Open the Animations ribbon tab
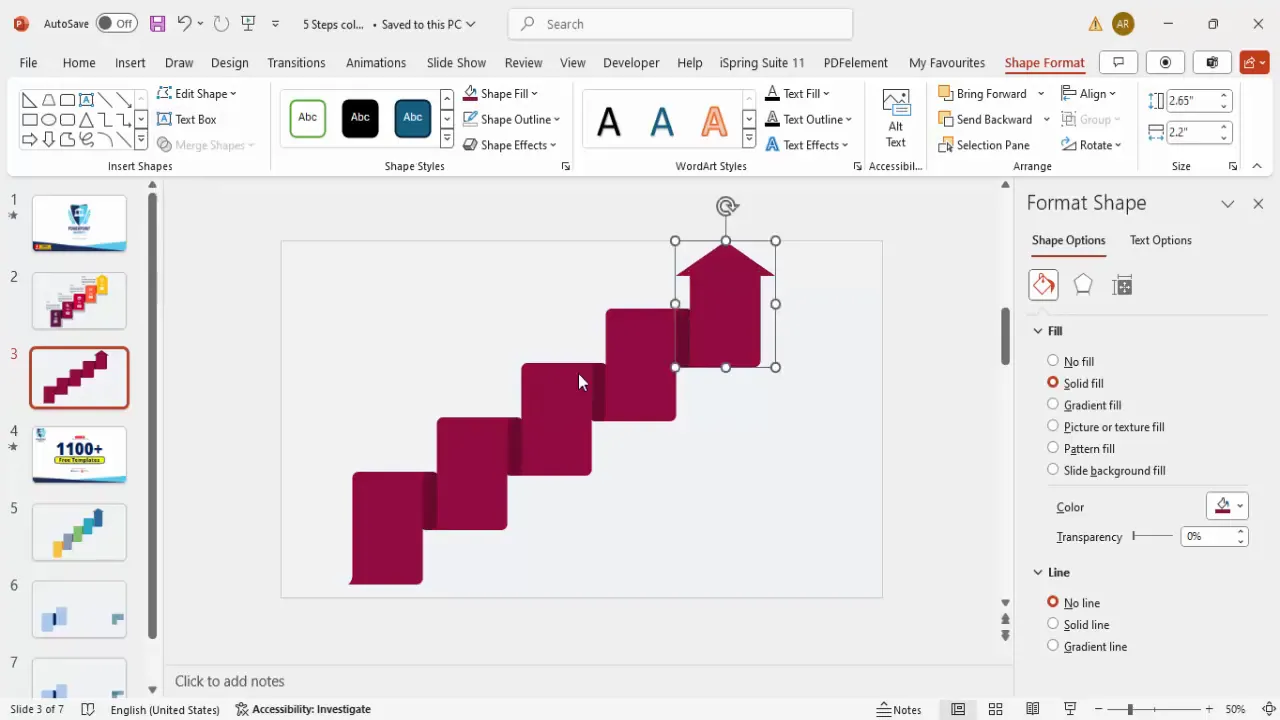 coord(376,62)
